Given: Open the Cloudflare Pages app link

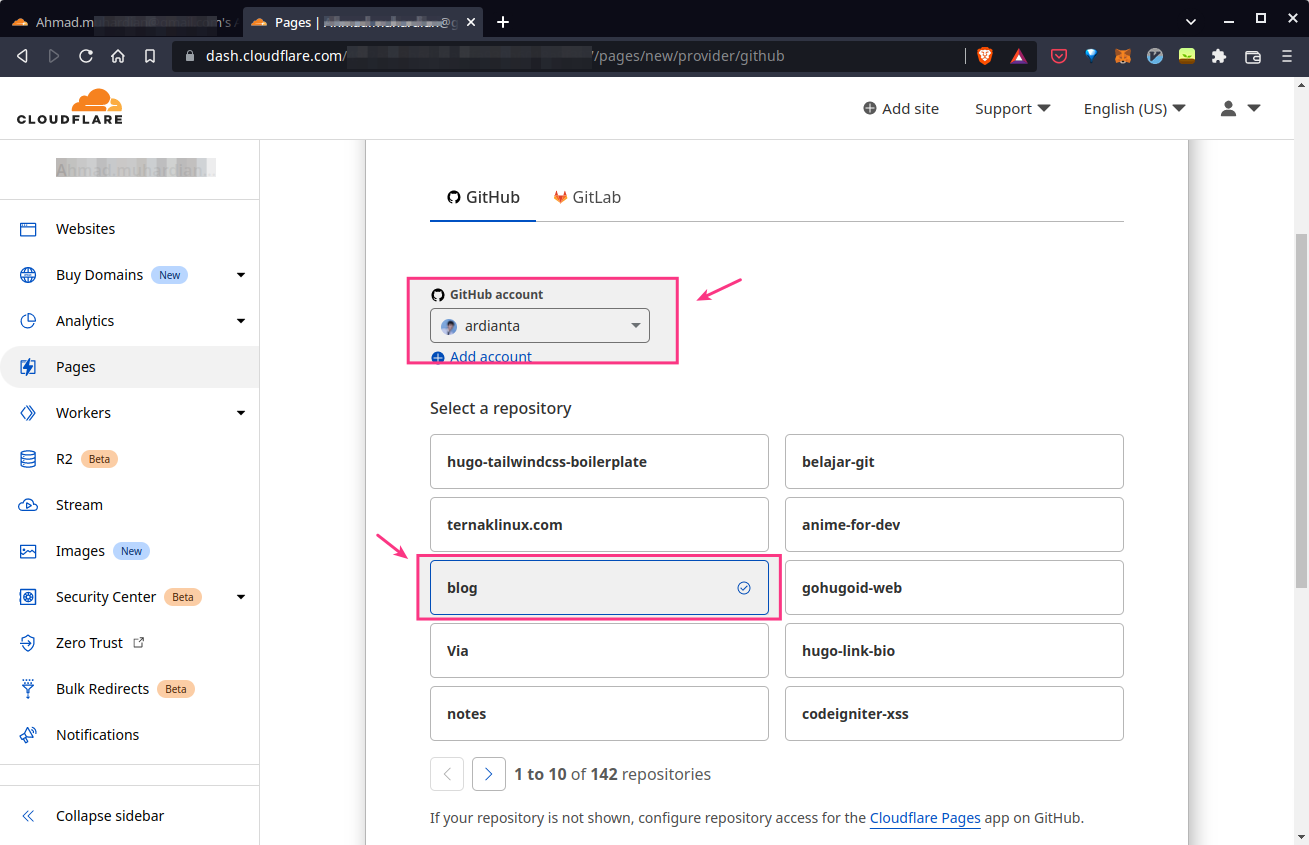Looking at the screenshot, I should pos(925,818).
